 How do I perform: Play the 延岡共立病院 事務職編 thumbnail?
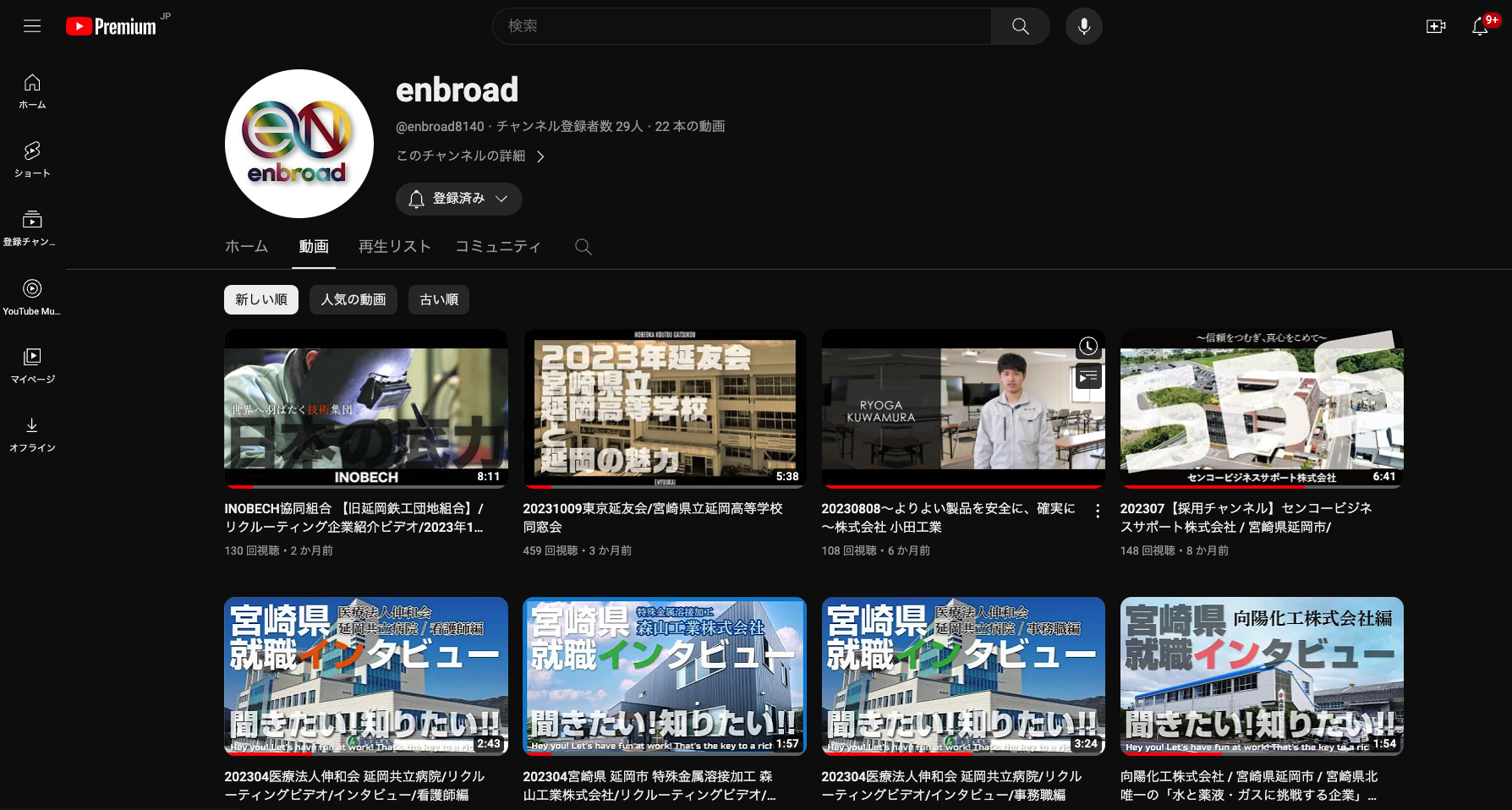(x=963, y=676)
